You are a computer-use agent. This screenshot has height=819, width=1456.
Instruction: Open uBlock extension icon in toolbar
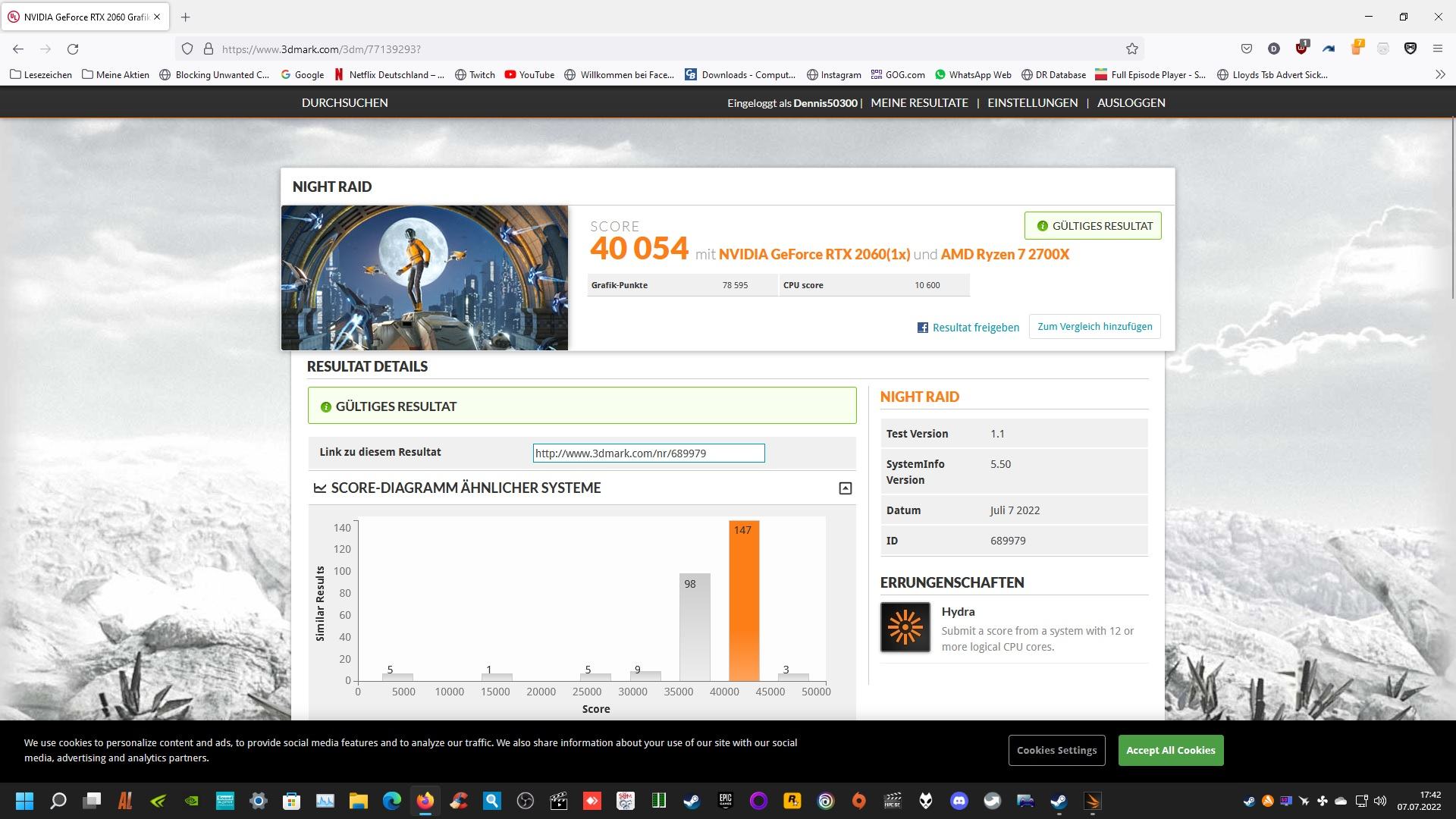coord(1301,48)
